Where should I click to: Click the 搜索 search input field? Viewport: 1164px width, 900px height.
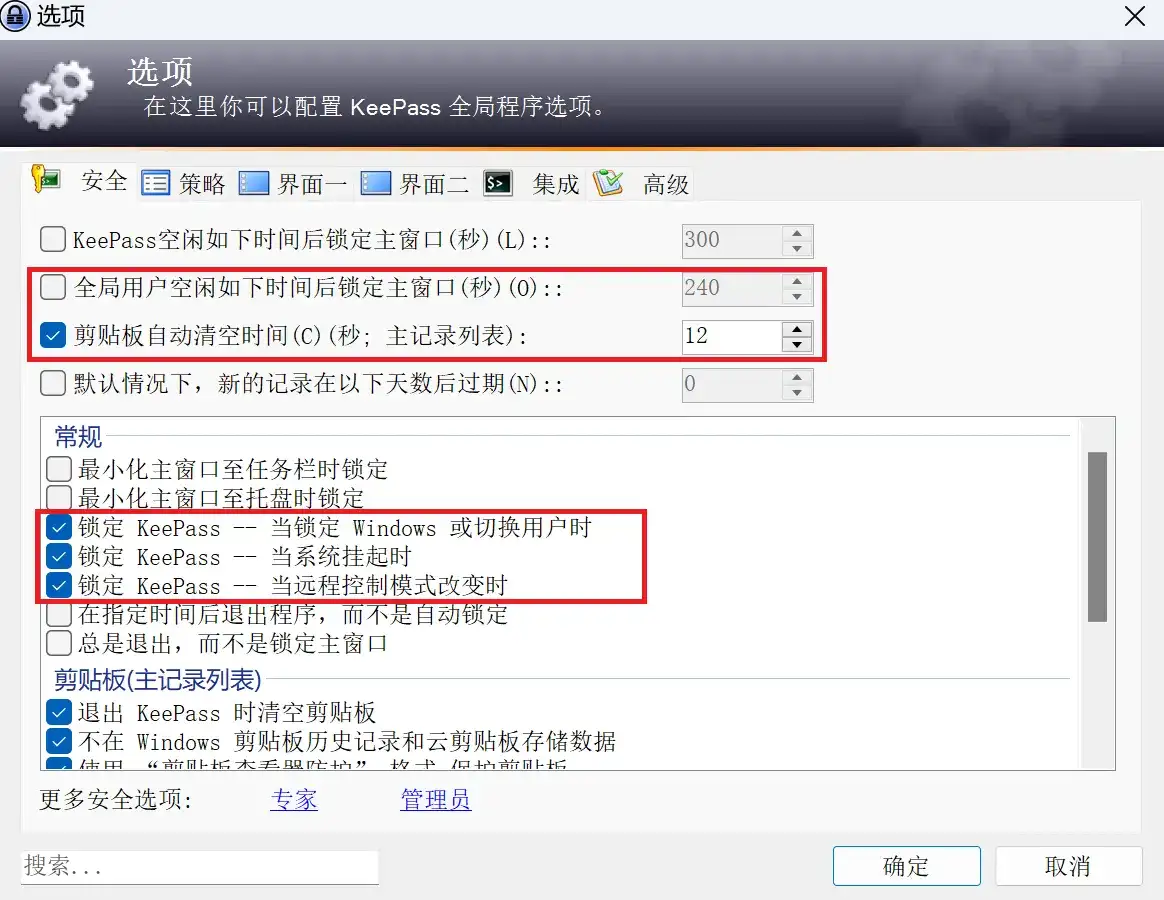[x=200, y=866]
